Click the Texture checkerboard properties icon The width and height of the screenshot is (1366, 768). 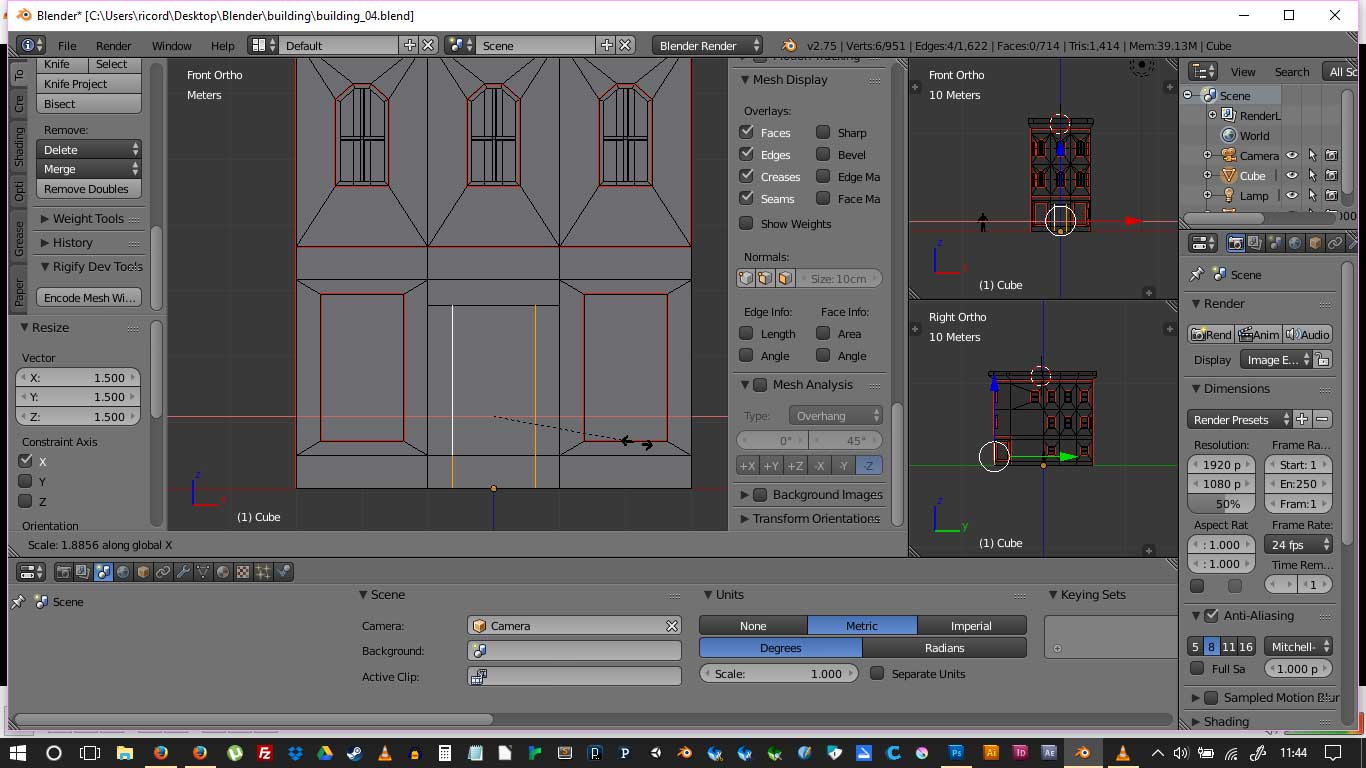243,572
